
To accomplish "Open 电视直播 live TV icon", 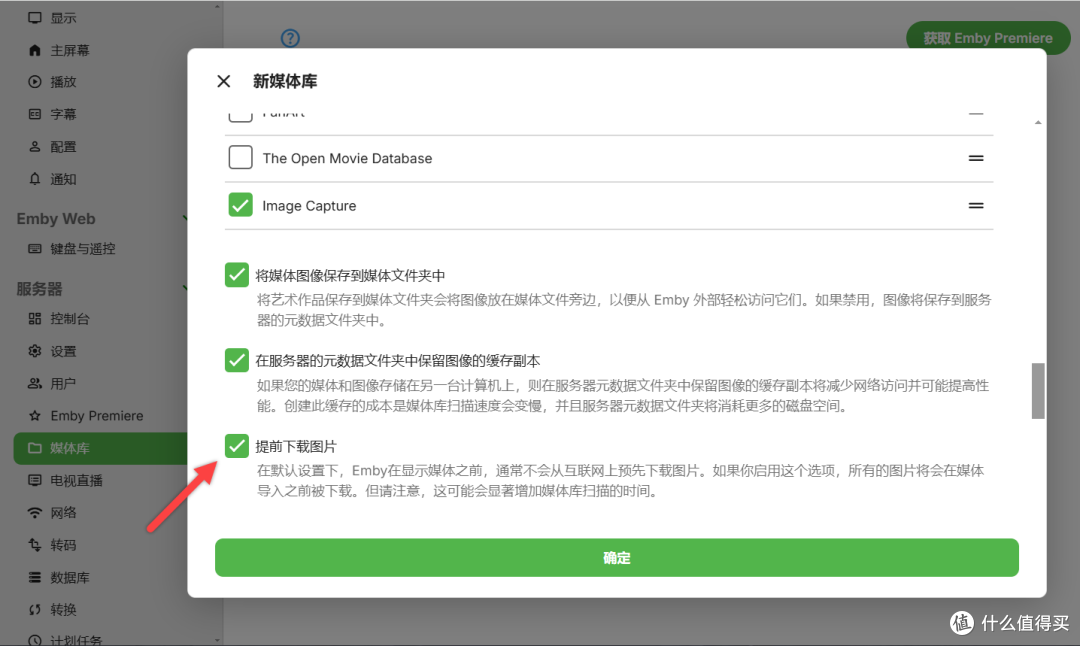I will pos(34,480).
